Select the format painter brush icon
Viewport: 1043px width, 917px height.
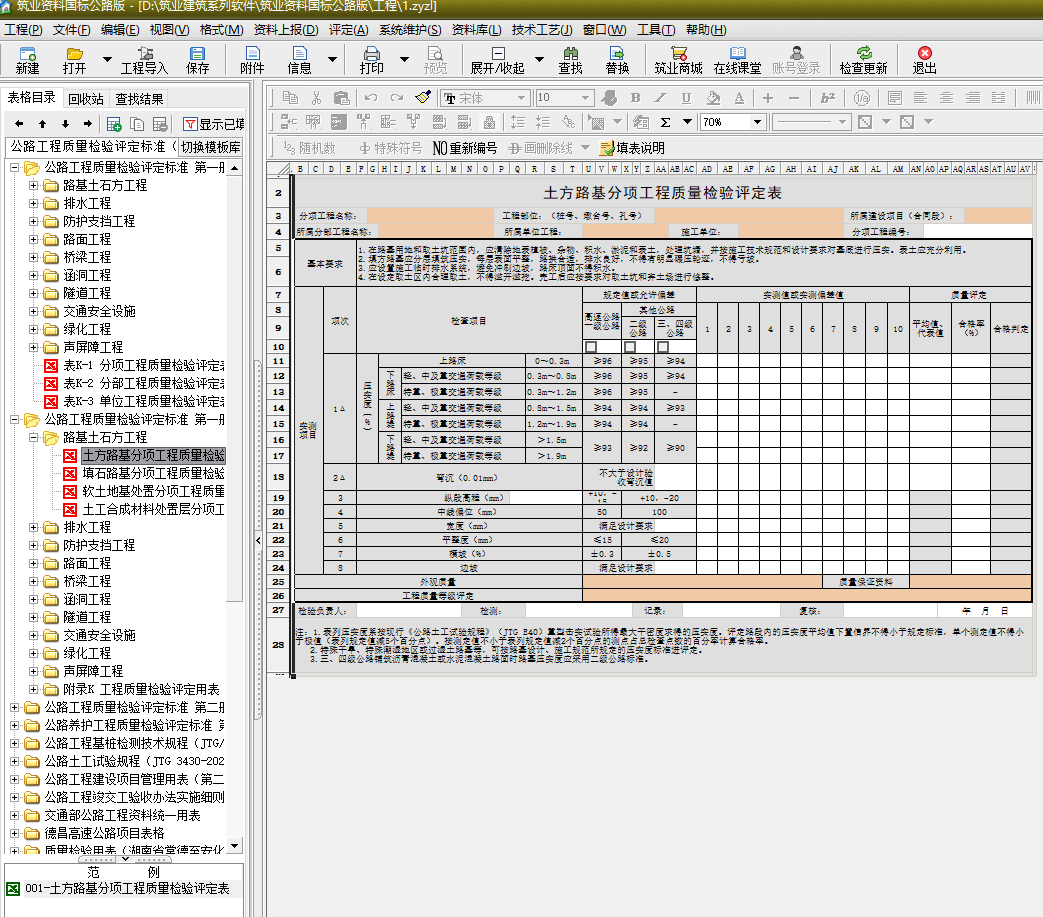click(423, 98)
